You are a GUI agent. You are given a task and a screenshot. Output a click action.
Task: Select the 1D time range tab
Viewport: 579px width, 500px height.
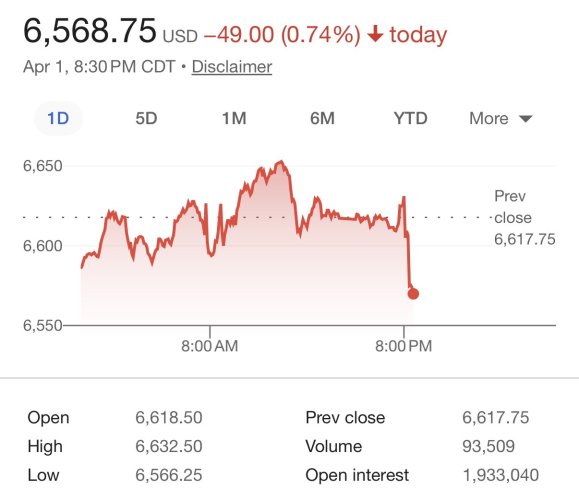point(58,119)
